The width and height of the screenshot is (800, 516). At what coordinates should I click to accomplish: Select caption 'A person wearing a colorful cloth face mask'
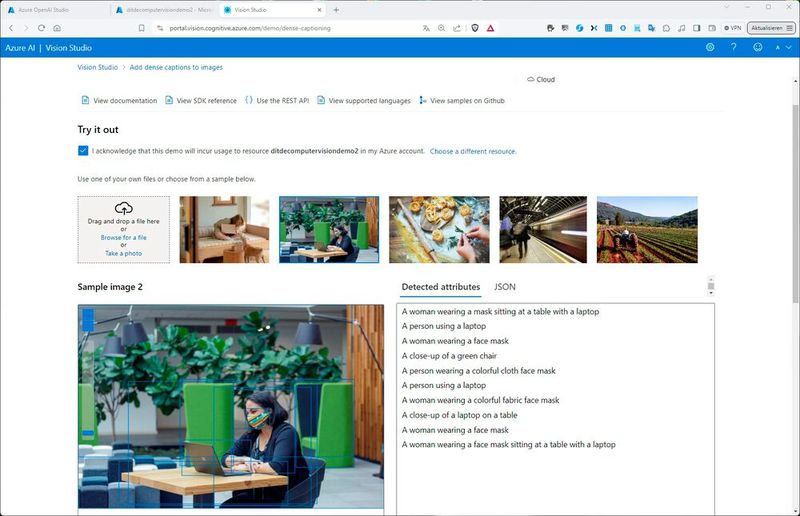pos(479,371)
